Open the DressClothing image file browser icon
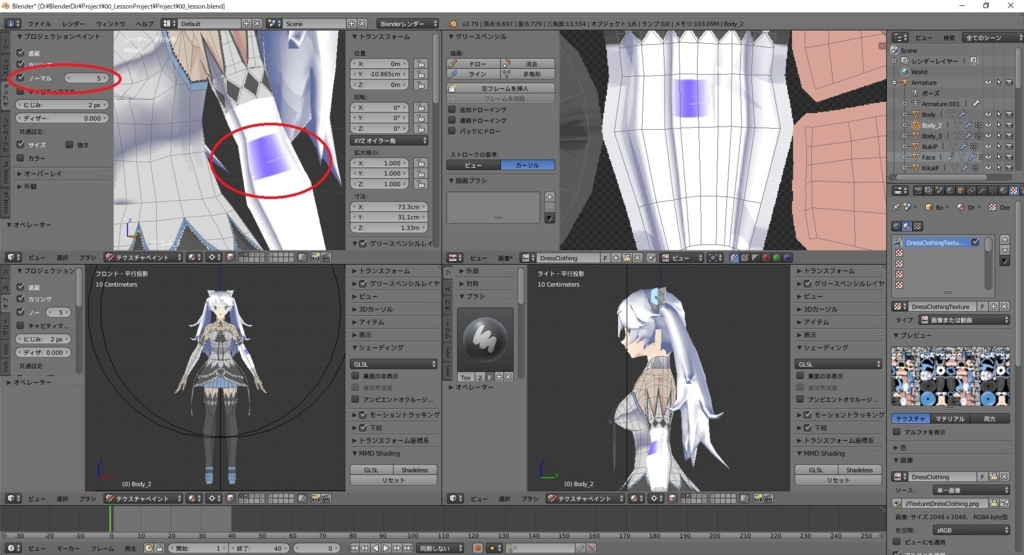This screenshot has height=555, width=1024. tap(993, 477)
